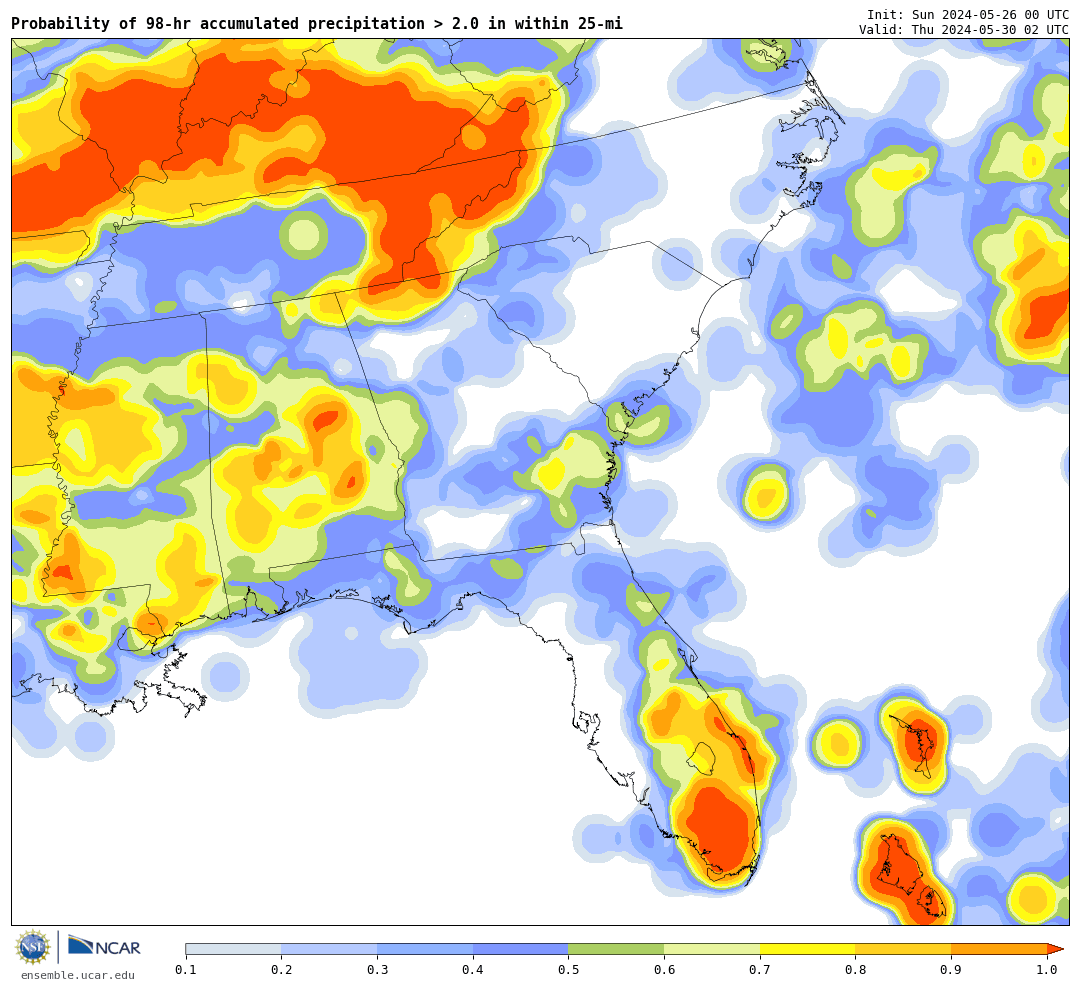Click the 0.4–0.5 periwinkle colorbar segment

(x=521, y=949)
